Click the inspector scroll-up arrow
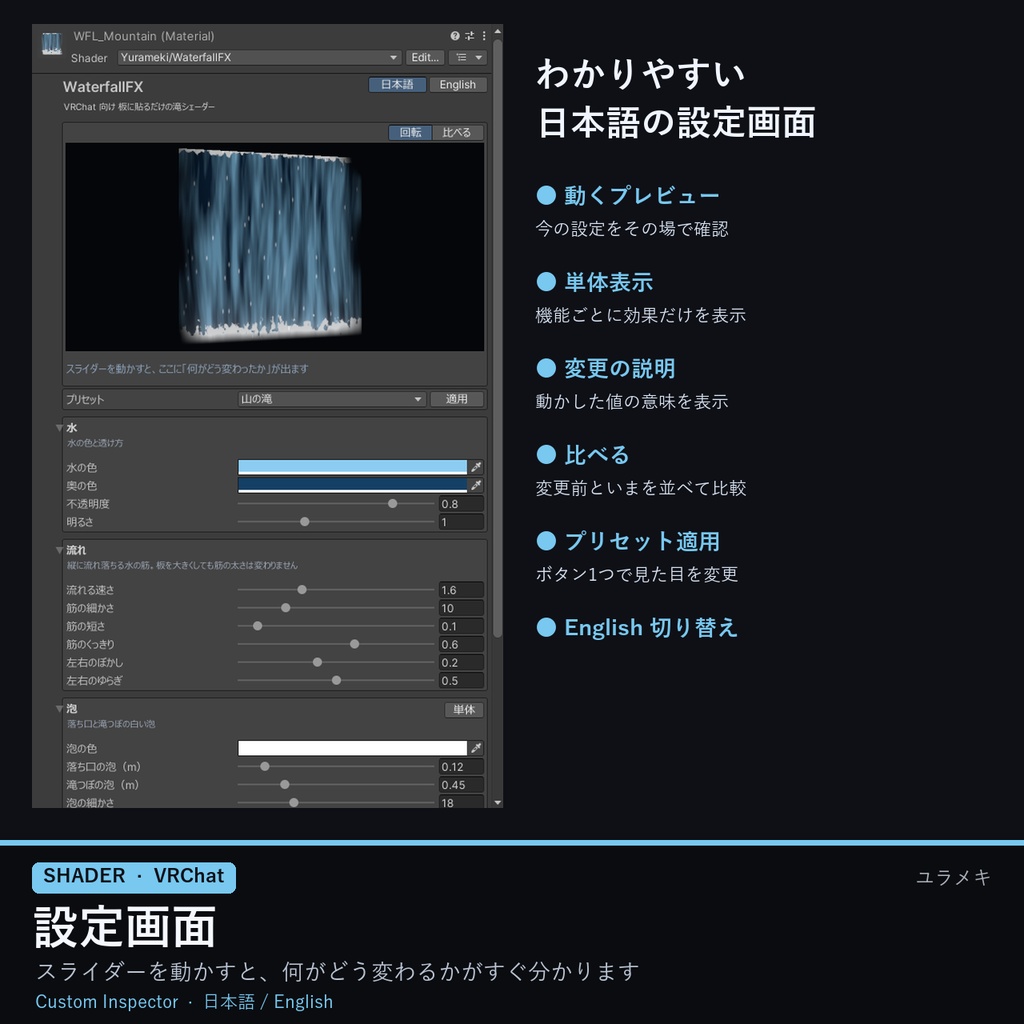The width and height of the screenshot is (1024, 1024). (498, 31)
